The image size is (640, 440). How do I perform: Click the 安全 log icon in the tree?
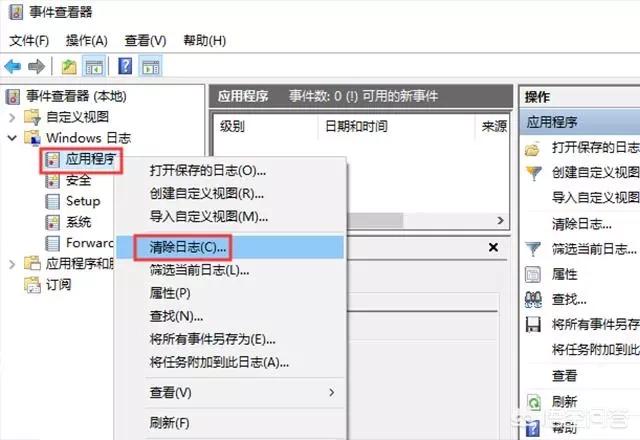tap(52, 180)
